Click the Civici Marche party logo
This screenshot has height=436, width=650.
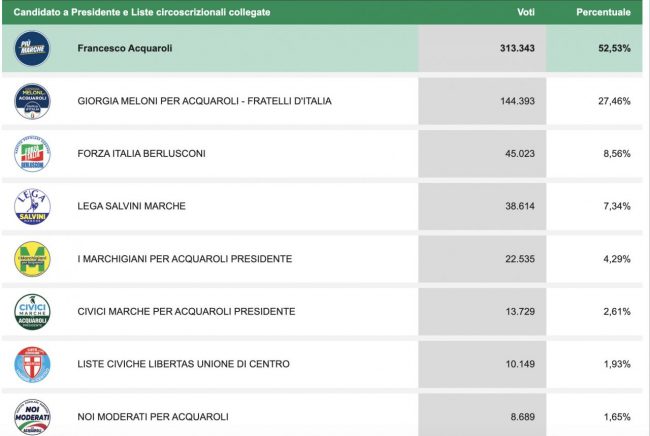(32, 311)
